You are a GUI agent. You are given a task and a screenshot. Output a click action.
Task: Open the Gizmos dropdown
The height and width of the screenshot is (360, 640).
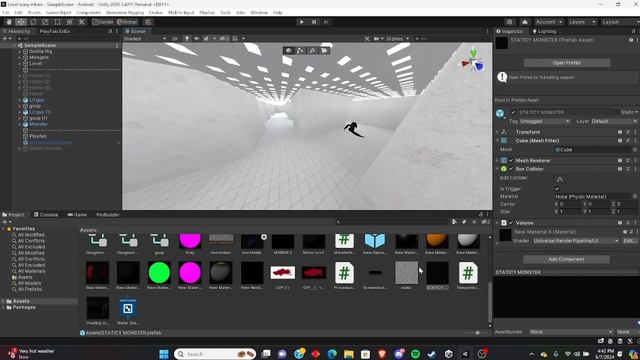click(x=398, y=39)
